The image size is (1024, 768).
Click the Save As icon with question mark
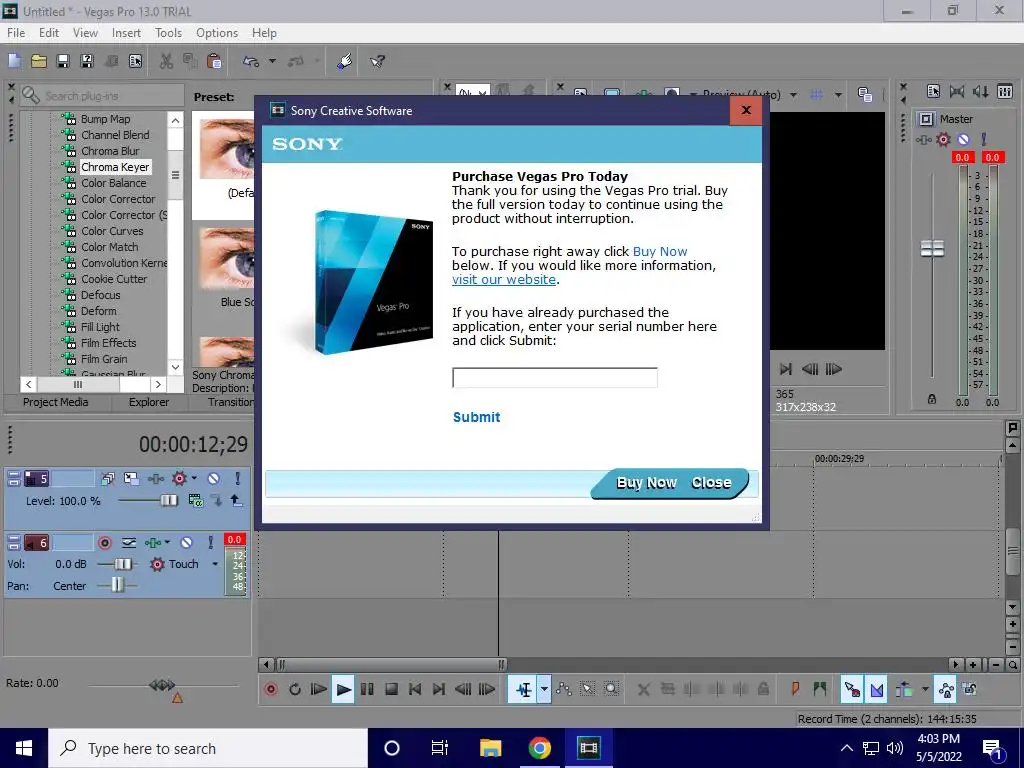pos(87,61)
